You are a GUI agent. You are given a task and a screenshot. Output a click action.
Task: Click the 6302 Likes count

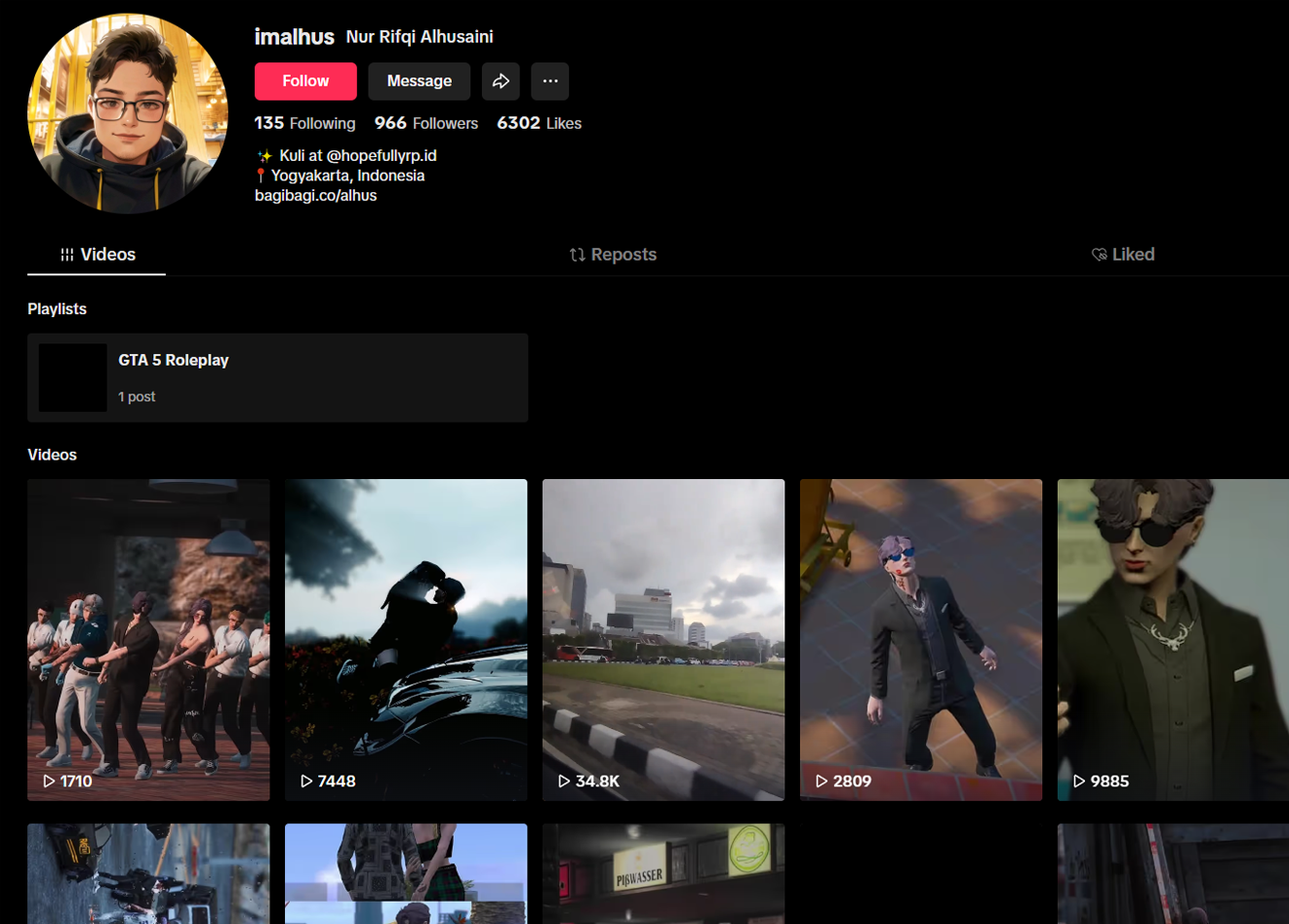539,123
